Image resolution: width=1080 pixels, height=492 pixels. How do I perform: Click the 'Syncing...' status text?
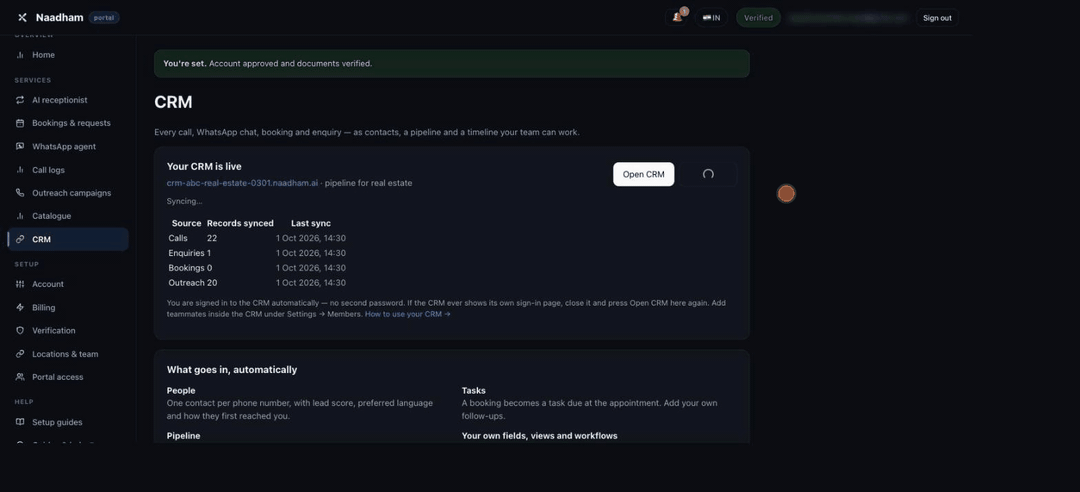pyautogui.click(x=185, y=201)
